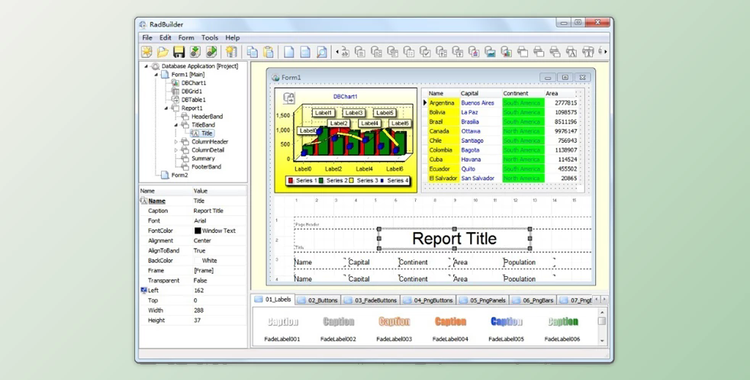Select the Report Title element in designer
750x380 pixels.
tap(454, 239)
